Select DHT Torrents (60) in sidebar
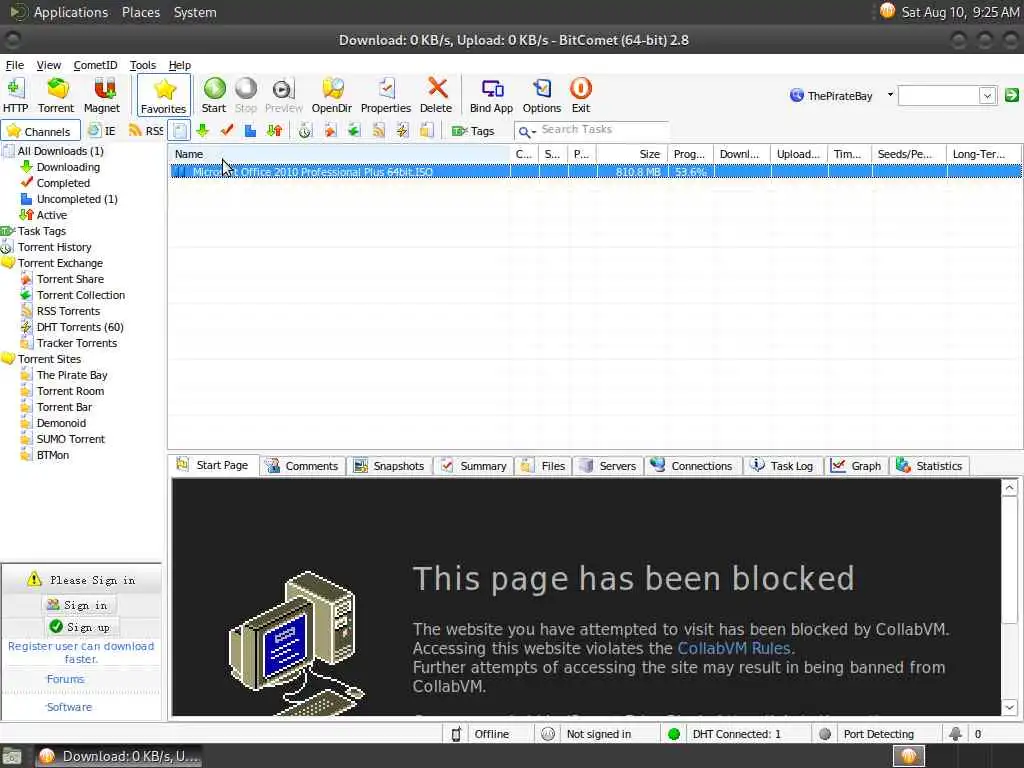The width and height of the screenshot is (1024, 768). pos(80,327)
